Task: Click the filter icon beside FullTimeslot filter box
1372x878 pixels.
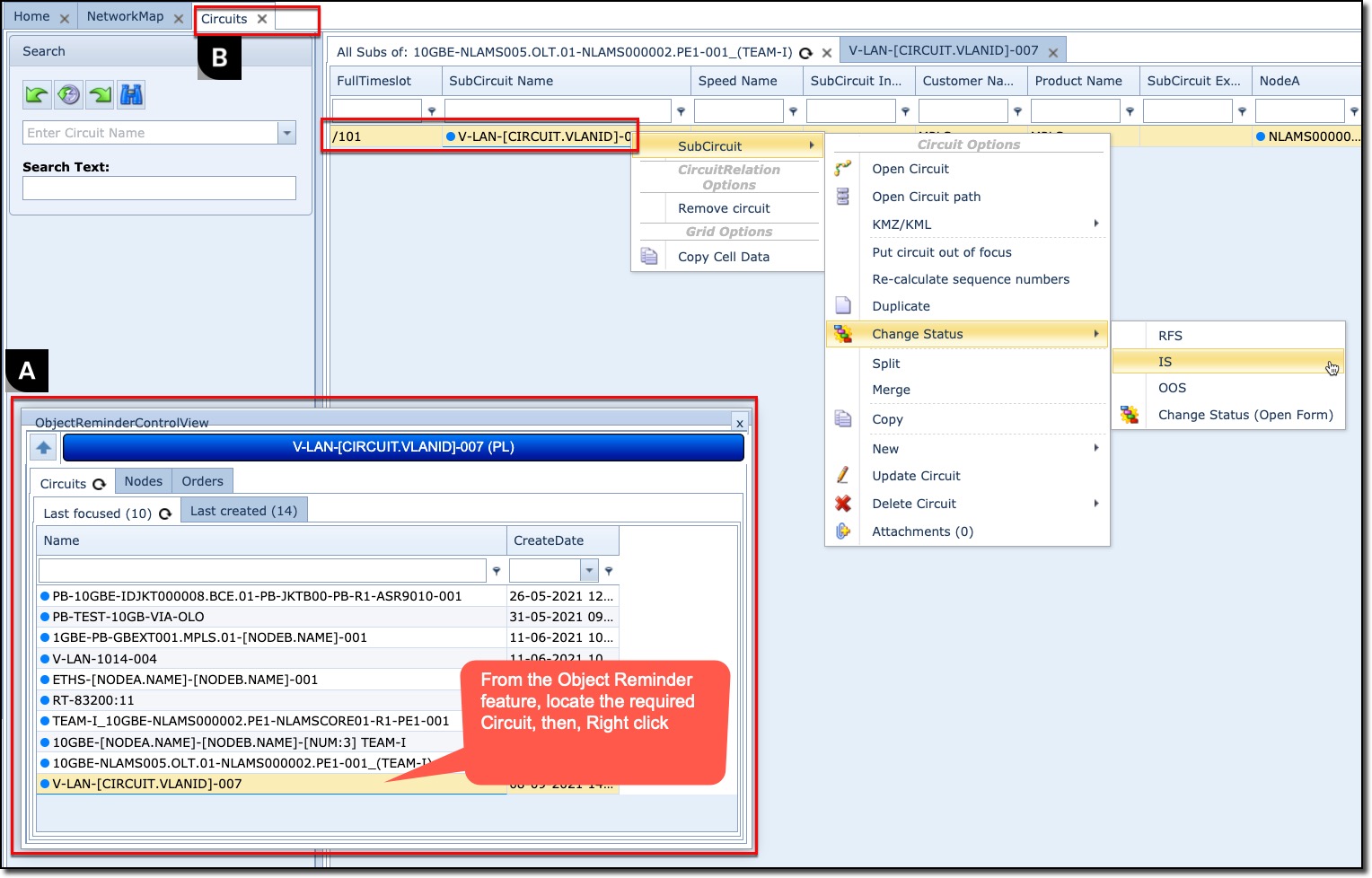Action: pos(432,111)
